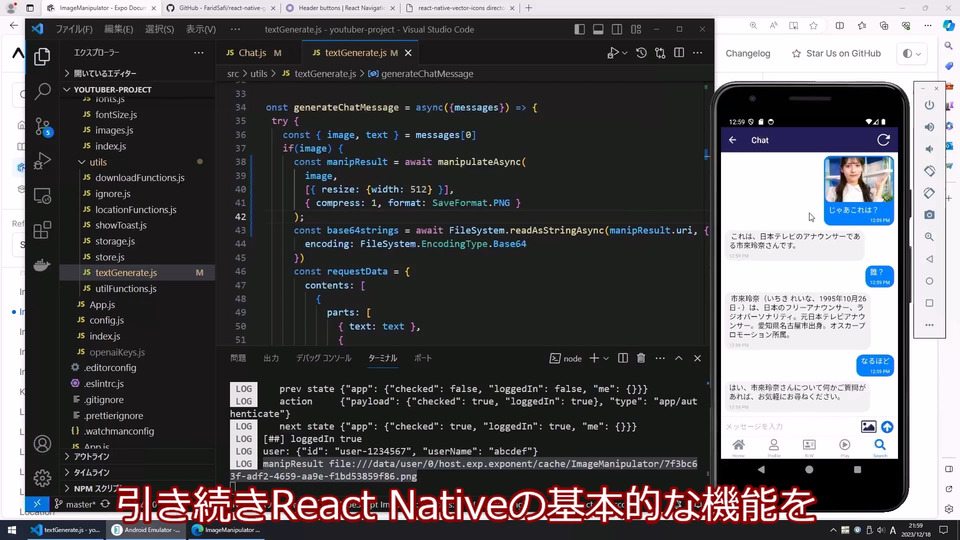Screen dimensions: 960x540
Task: Switch to the 問題 panel tab
Action: pyautogui.click(x=238, y=358)
